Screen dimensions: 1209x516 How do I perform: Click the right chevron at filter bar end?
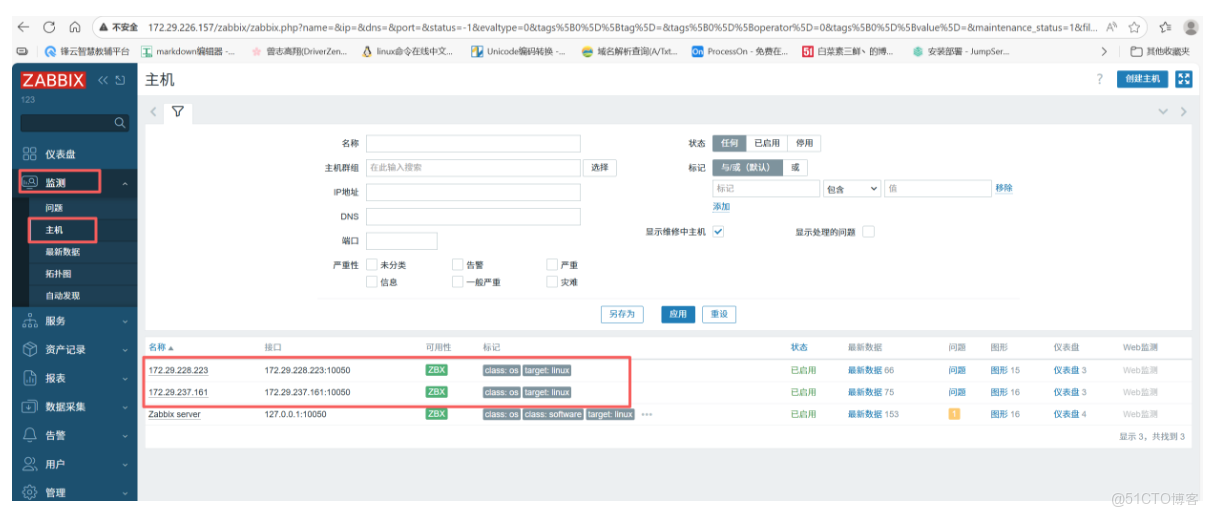[1184, 111]
